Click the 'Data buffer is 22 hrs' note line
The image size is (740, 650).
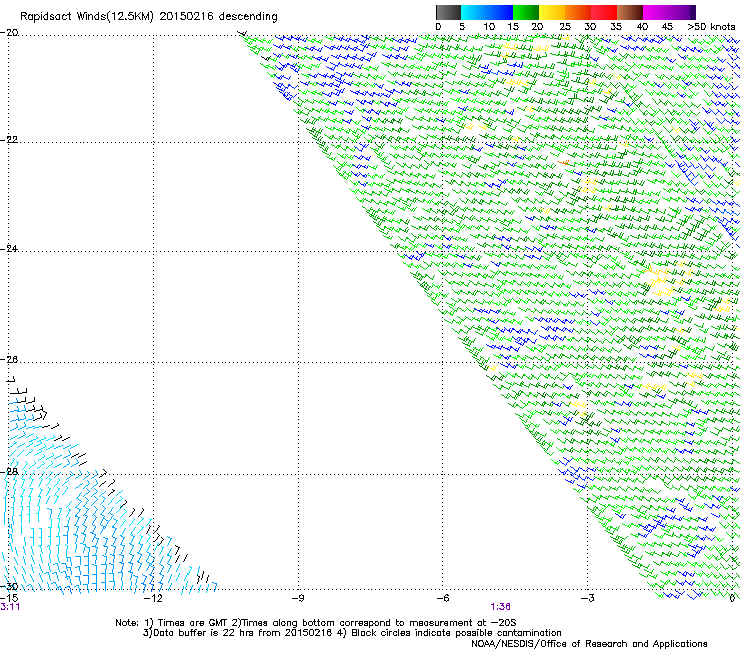(x=352, y=633)
